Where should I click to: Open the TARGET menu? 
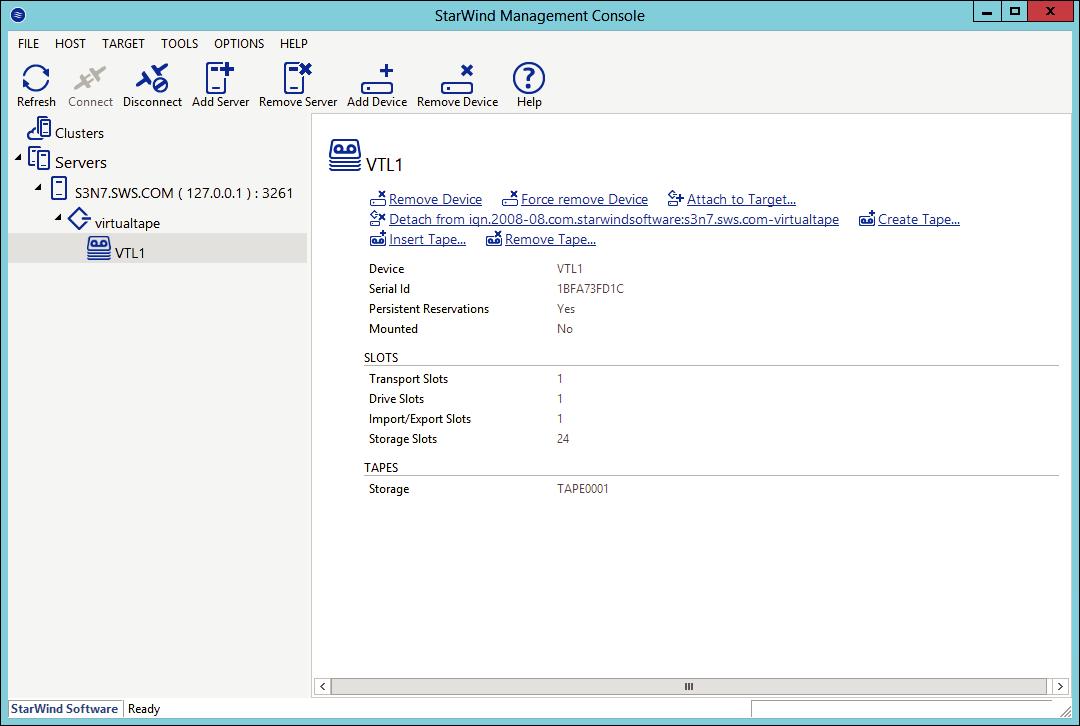pyautogui.click(x=123, y=43)
